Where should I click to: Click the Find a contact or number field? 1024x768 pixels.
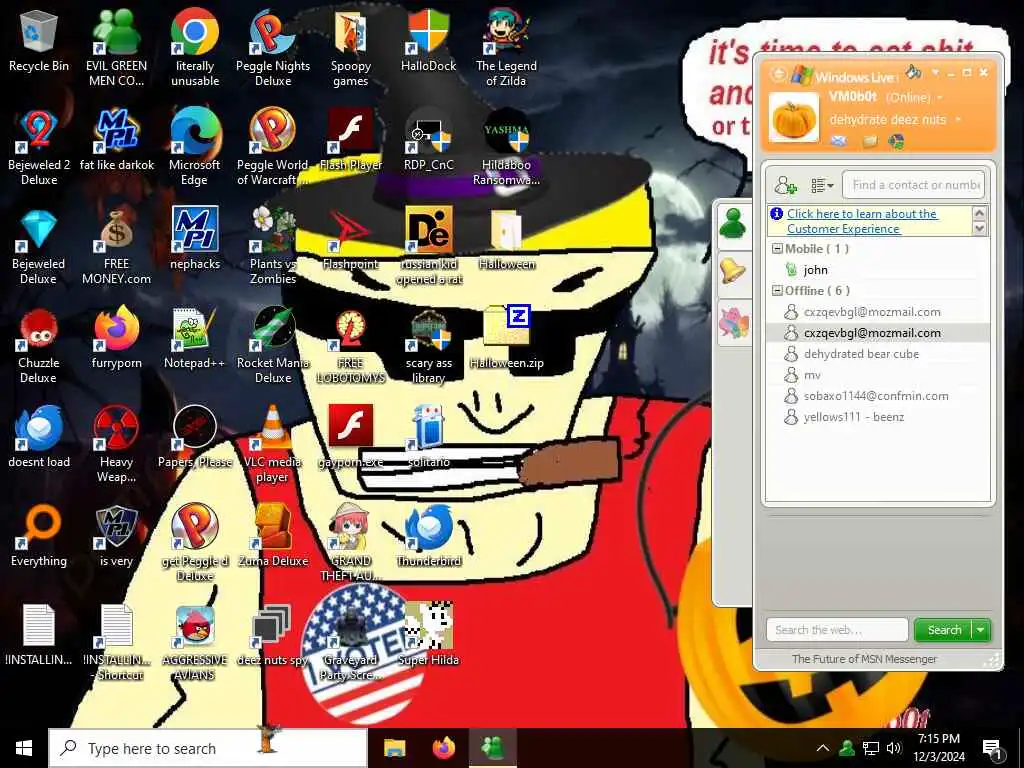pos(914,185)
